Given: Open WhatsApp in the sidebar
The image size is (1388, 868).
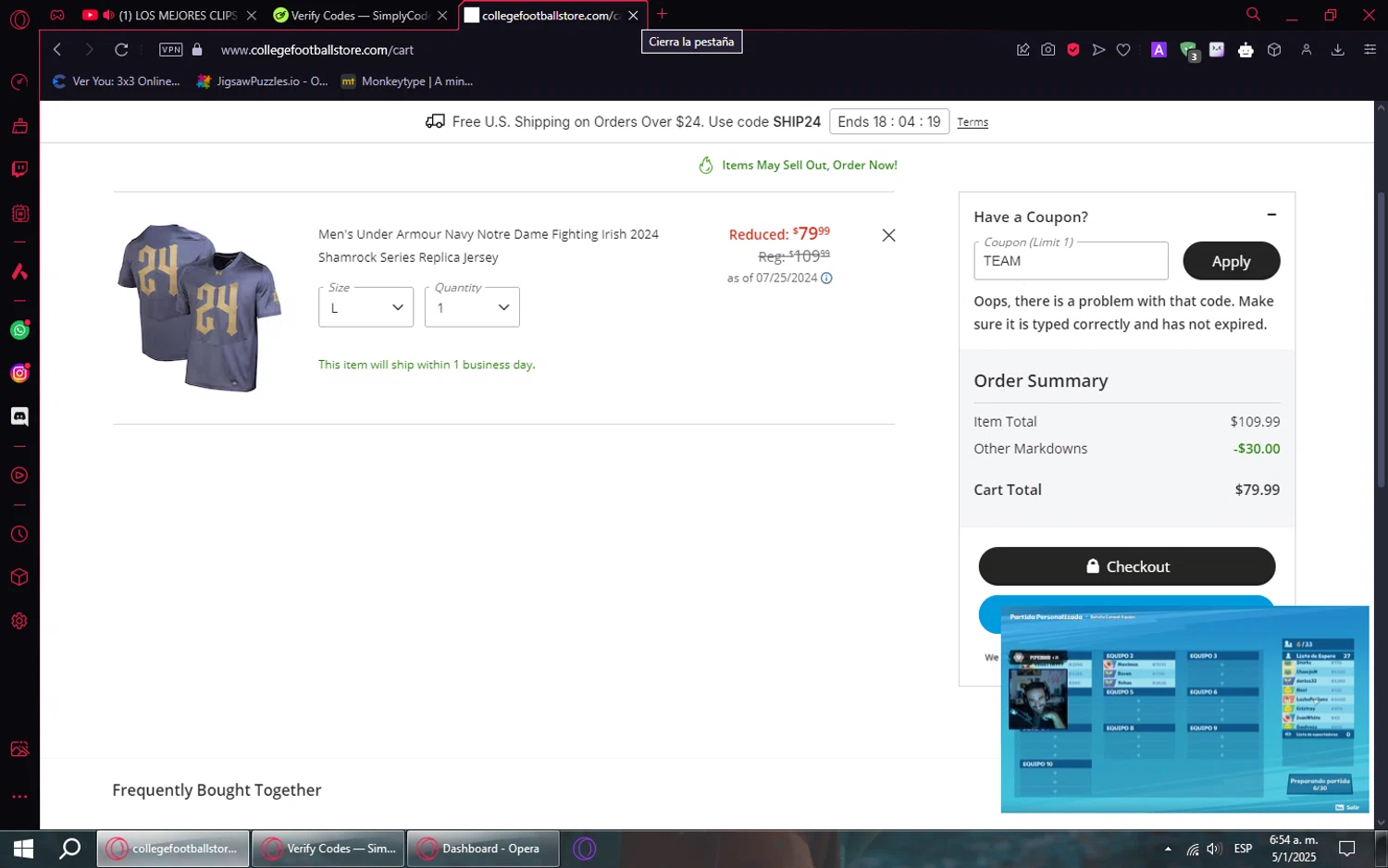Looking at the screenshot, I should point(19,330).
